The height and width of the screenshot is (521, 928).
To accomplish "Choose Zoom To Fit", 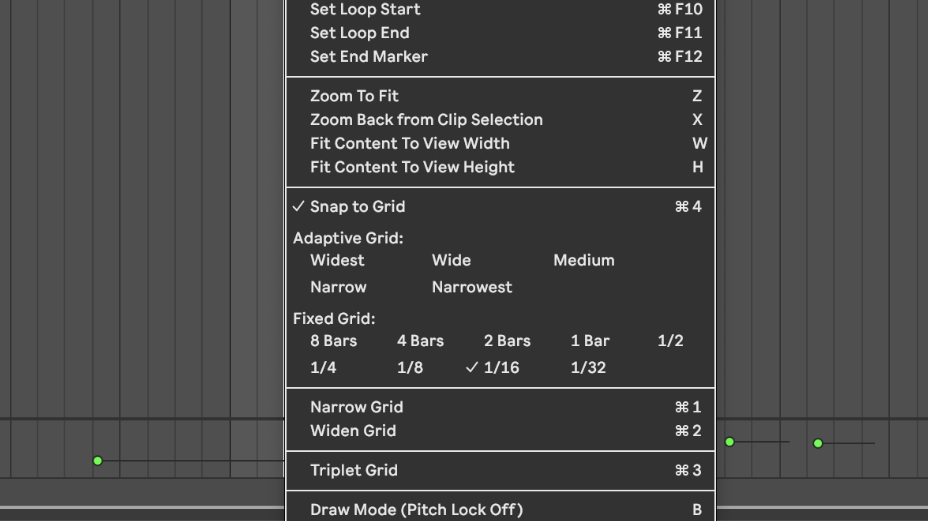I will pyautogui.click(x=354, y=96).
